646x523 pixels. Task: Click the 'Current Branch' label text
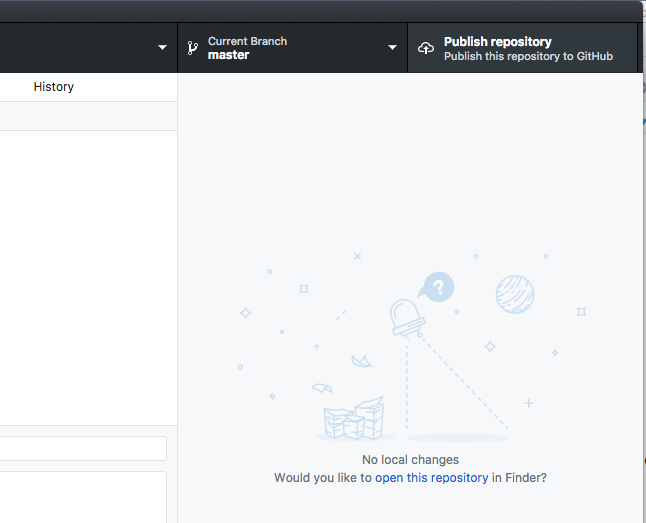tap(247, 41)
